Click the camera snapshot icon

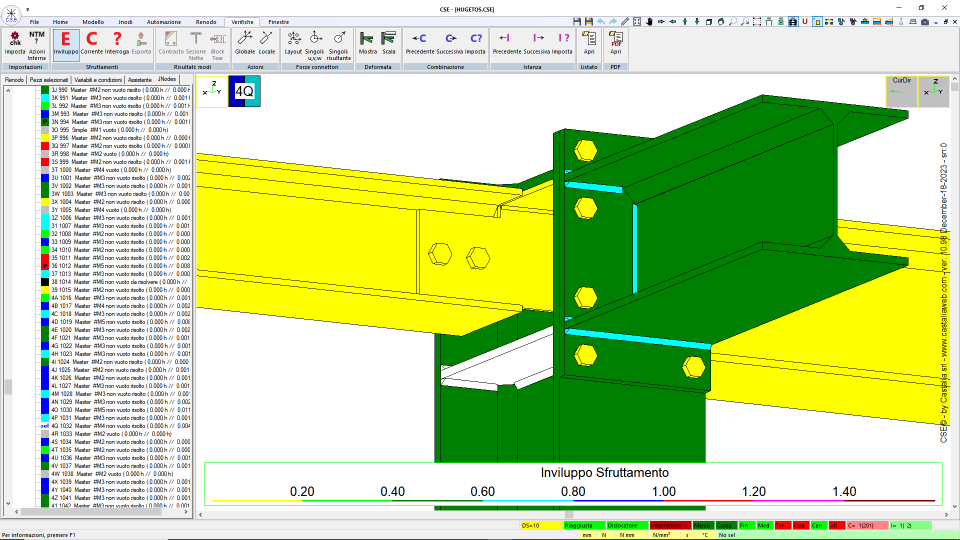(924, 21)
